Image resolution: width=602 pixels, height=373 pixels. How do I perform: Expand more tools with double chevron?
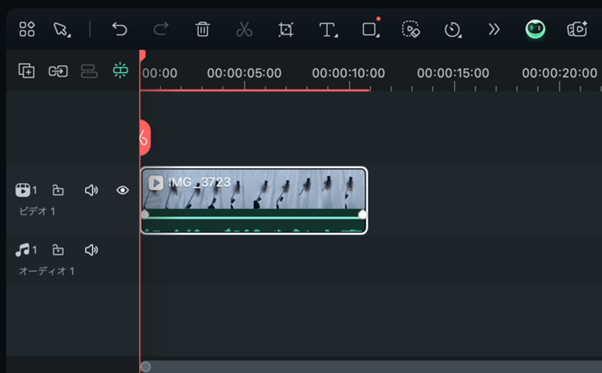494,29
